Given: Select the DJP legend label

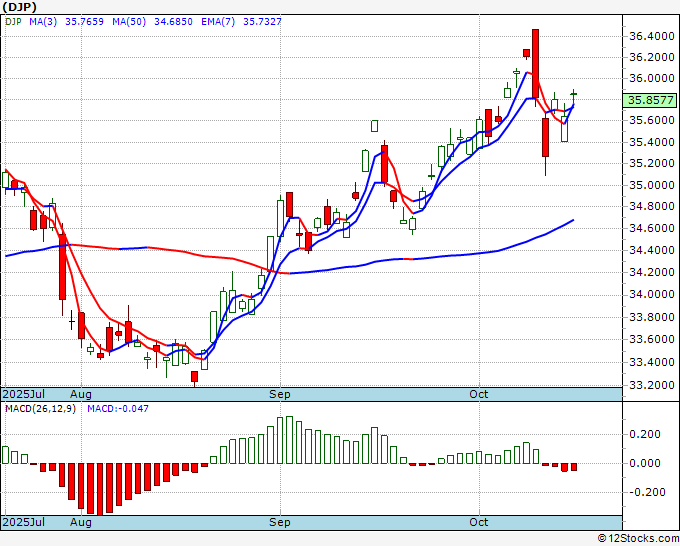Looking at the screenshot, I should point(13,21).
